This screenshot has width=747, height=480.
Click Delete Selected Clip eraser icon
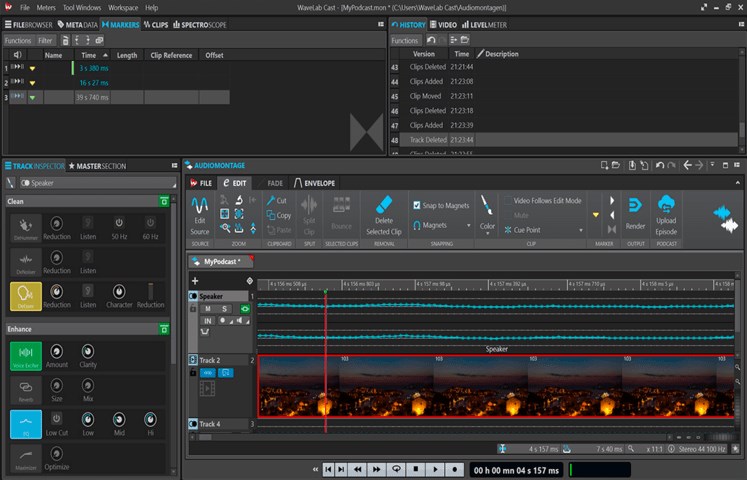pyautogui.click(x=383, y=204)
